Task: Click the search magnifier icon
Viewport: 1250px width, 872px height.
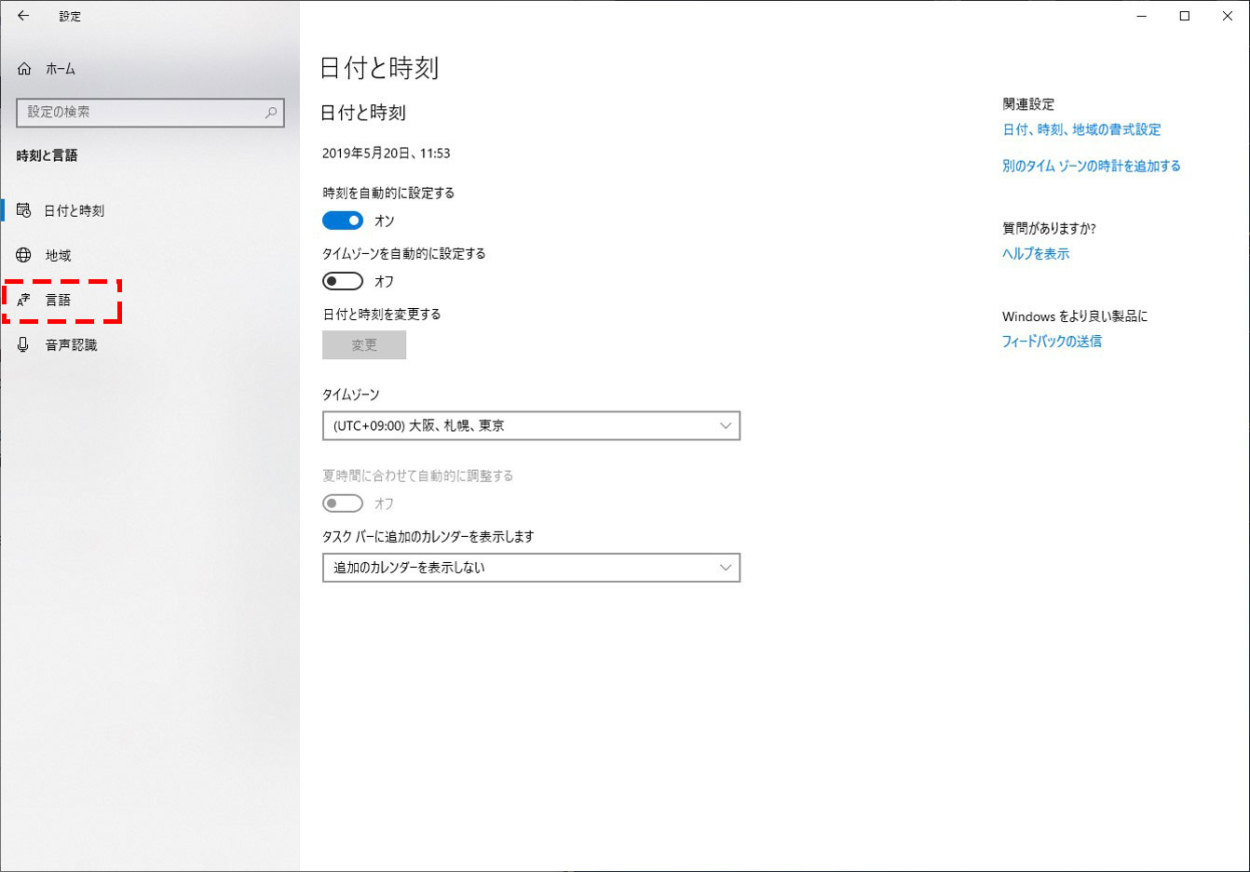Action: (271, 113)
